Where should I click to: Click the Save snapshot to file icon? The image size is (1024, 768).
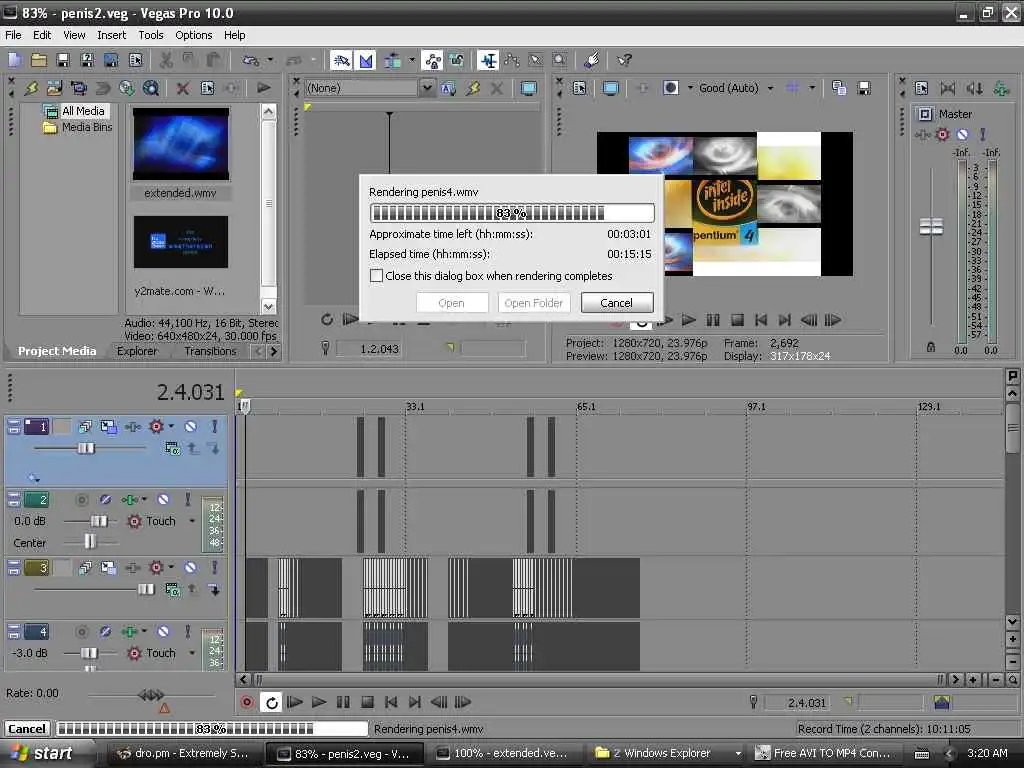pos(864,88)
